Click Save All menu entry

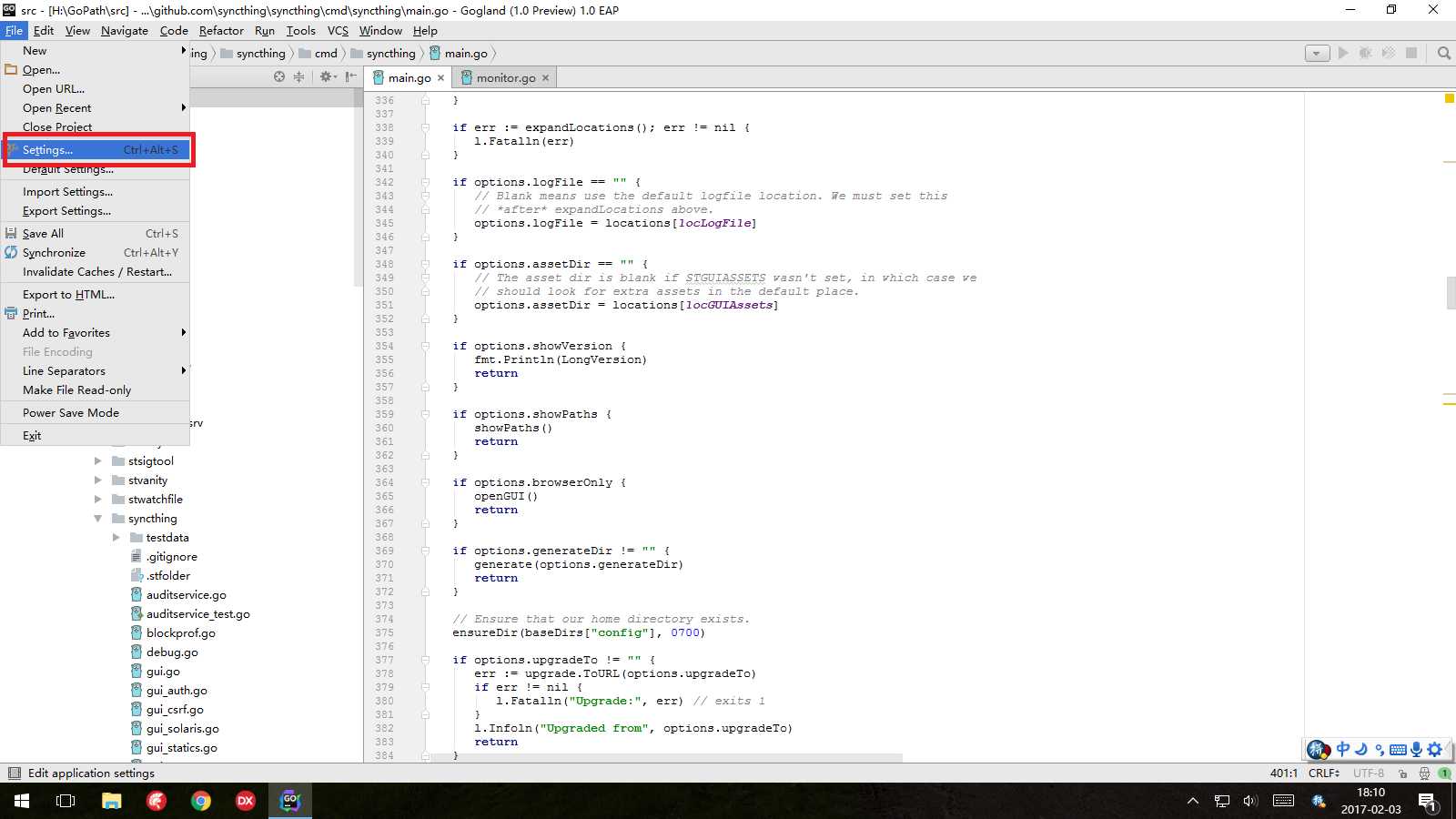[95, 234]
